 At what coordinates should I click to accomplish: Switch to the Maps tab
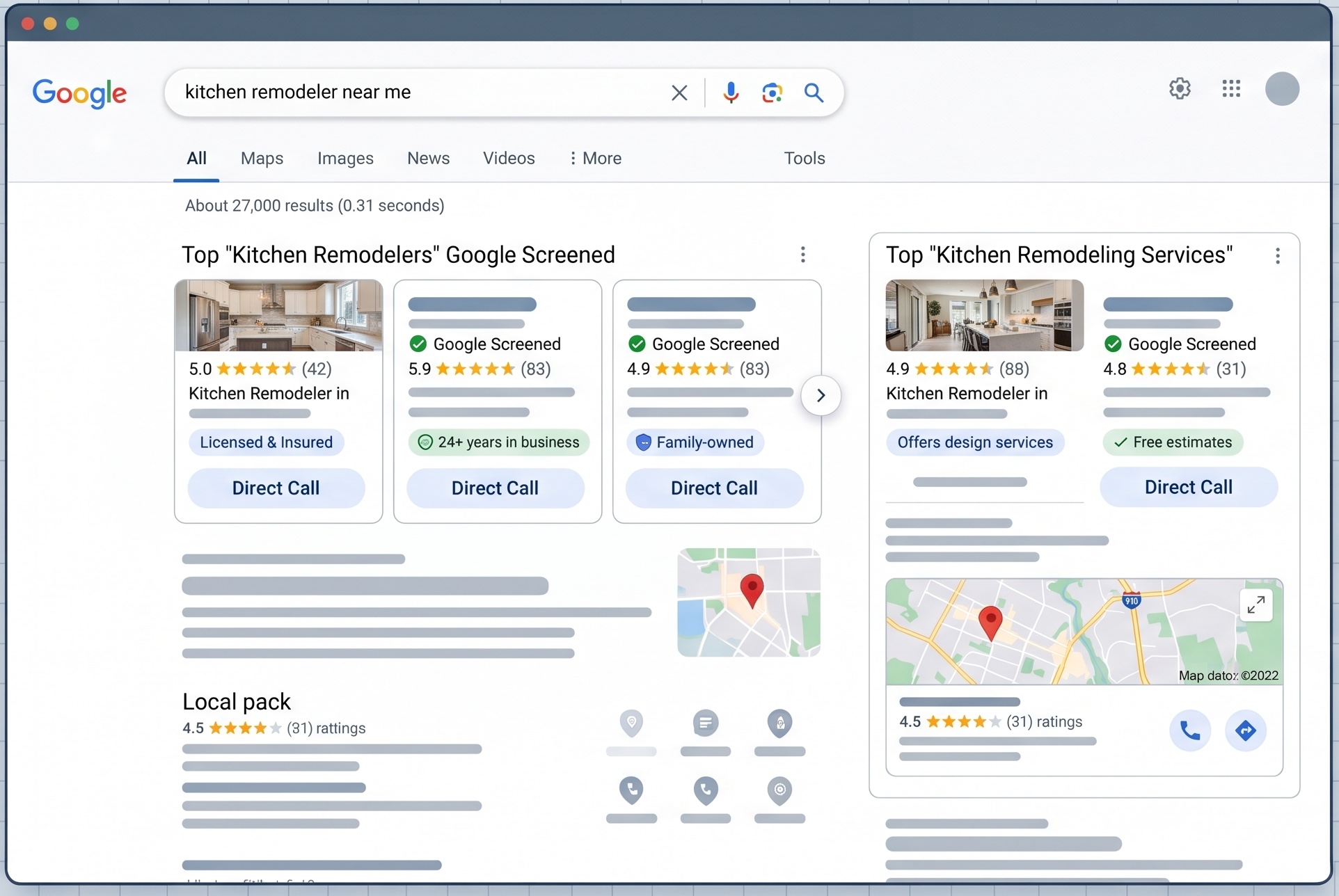(262, 158)
